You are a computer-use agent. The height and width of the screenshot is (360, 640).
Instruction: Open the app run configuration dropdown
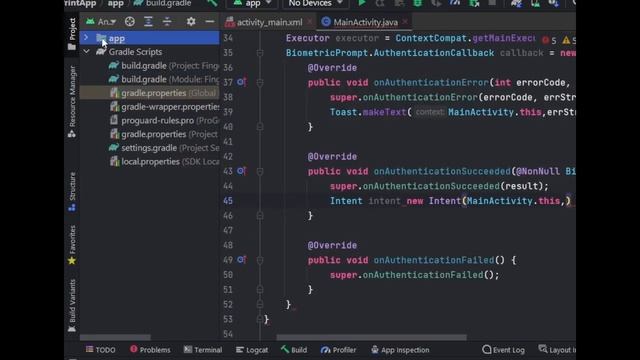coord(252,3)
